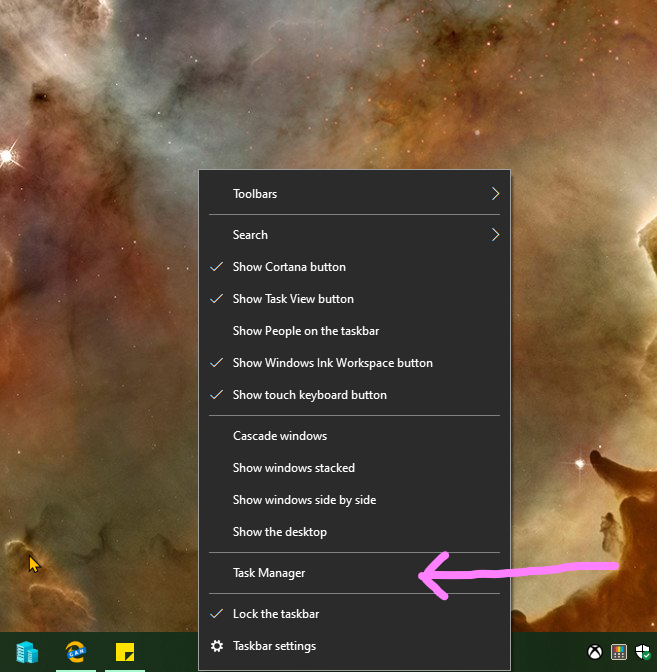The height and width of the screenshot is (672, 657).
Task: Open Edge Canary from the taskbar
Action: (76, 652)
